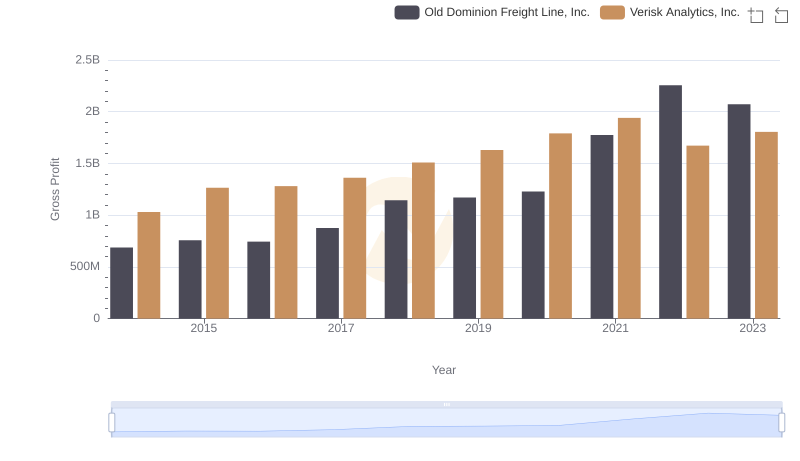
Task: Click the zoom slider preview area chart
Action: (446, 423)
